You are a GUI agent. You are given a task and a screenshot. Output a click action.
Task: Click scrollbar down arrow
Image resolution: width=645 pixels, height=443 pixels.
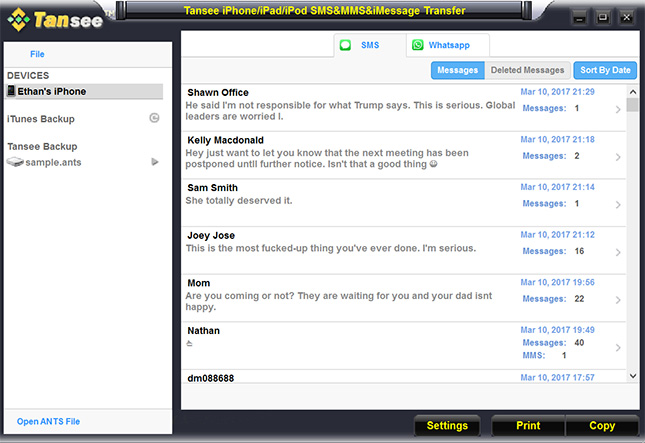(633, 376)
